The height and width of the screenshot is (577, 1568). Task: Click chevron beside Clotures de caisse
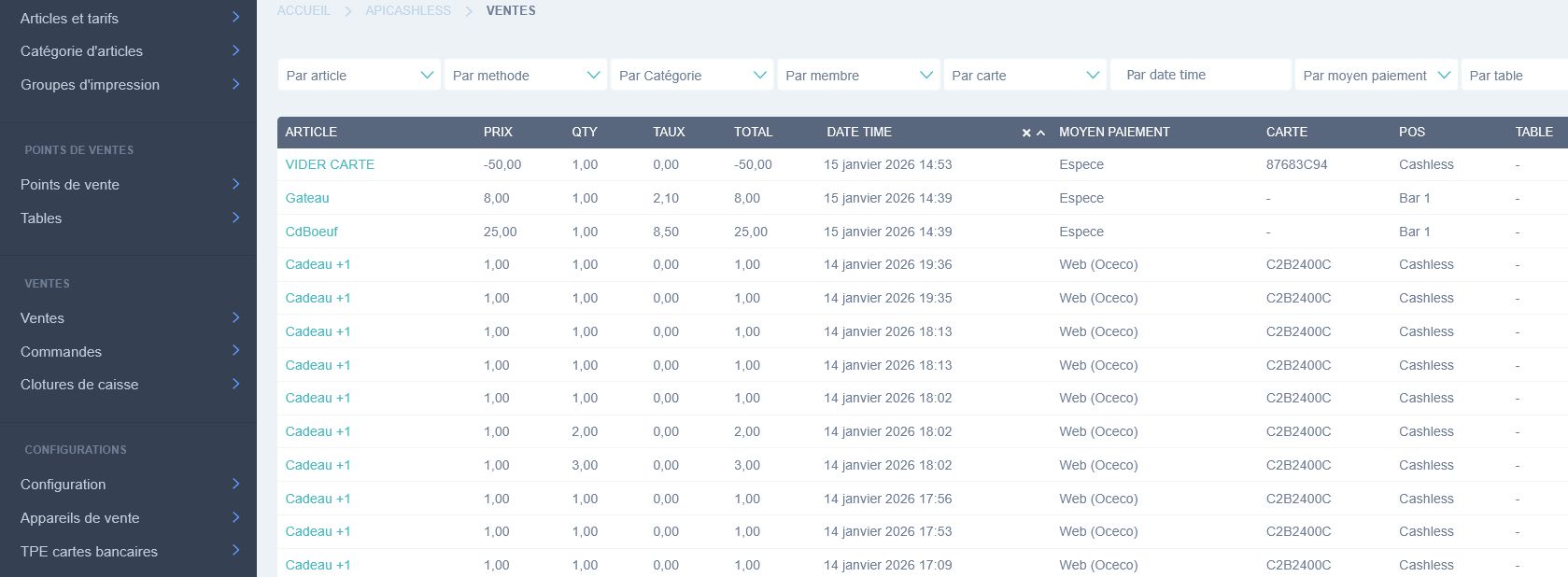click(235, 384)
